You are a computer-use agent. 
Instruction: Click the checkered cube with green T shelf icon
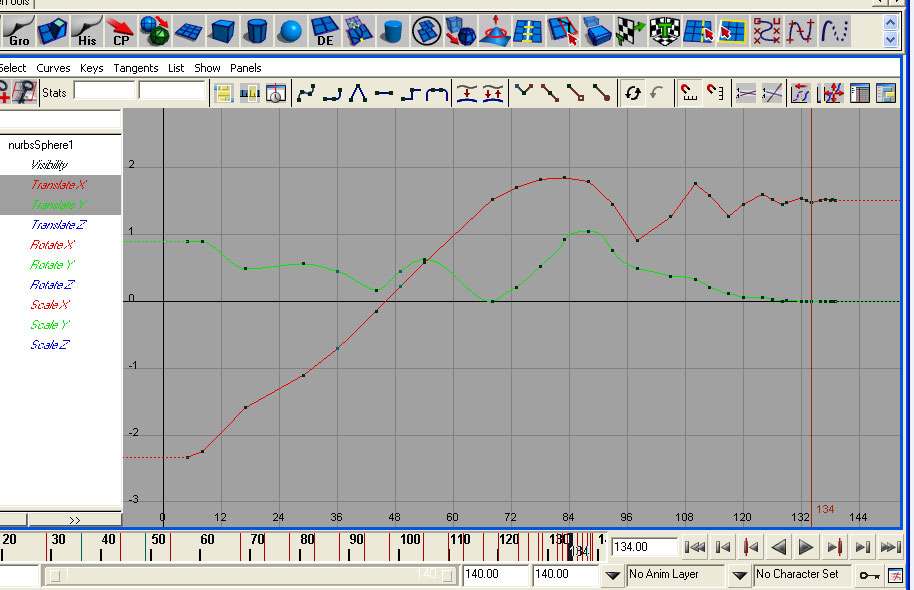point(665,31)
